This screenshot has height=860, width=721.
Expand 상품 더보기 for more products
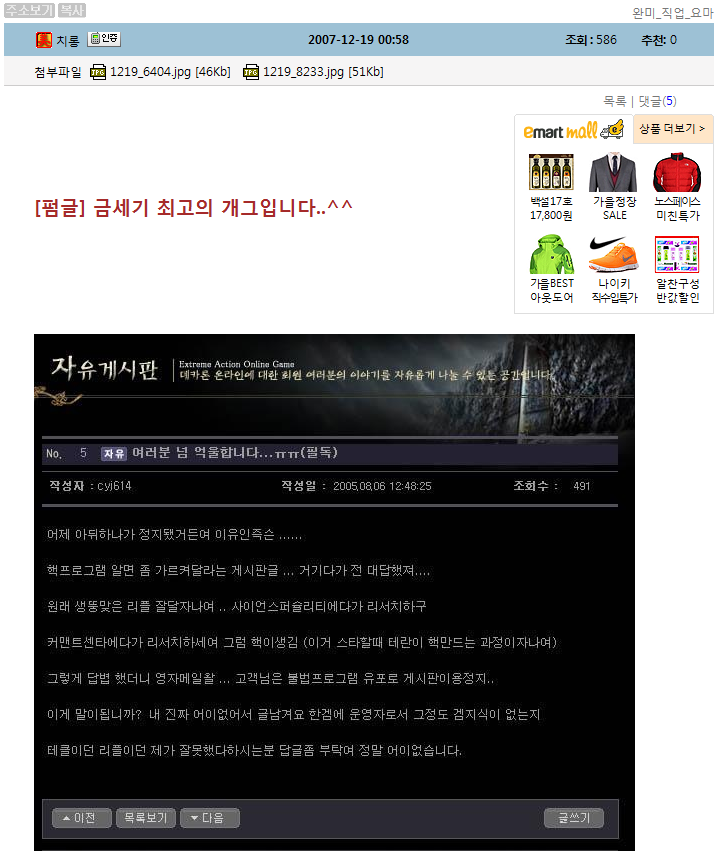[x=672, y=129]
